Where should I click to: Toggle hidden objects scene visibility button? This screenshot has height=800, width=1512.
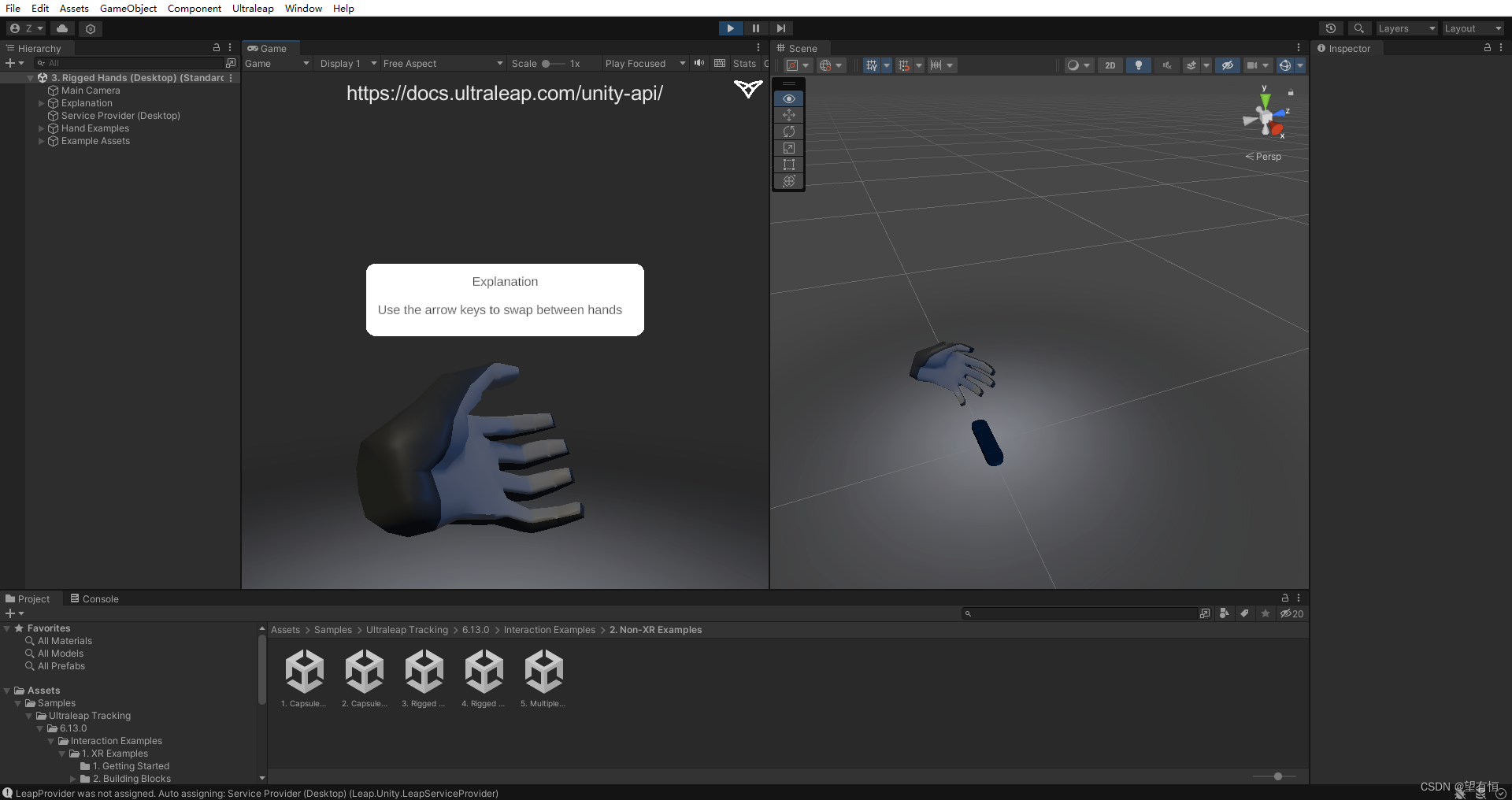click(1227, 65)
